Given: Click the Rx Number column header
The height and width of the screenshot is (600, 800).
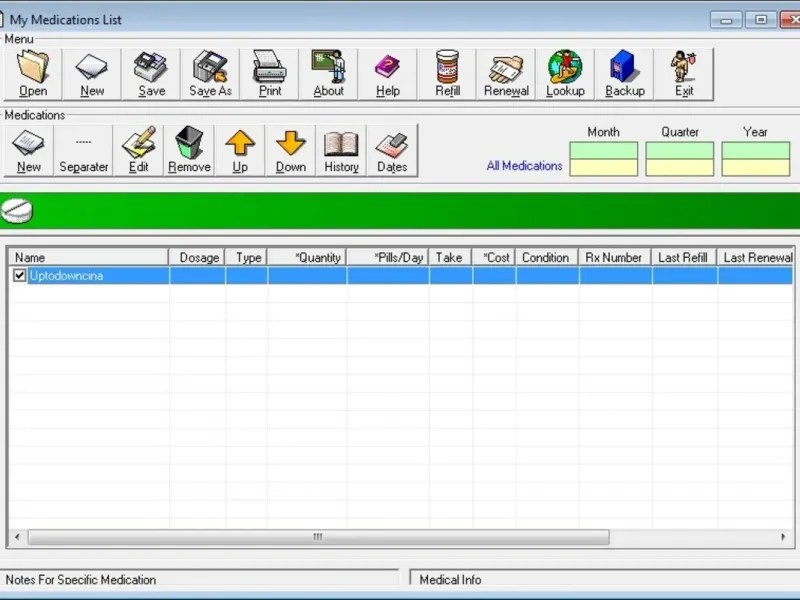Looking at the screenshot, I should click(x=615, y=258).
